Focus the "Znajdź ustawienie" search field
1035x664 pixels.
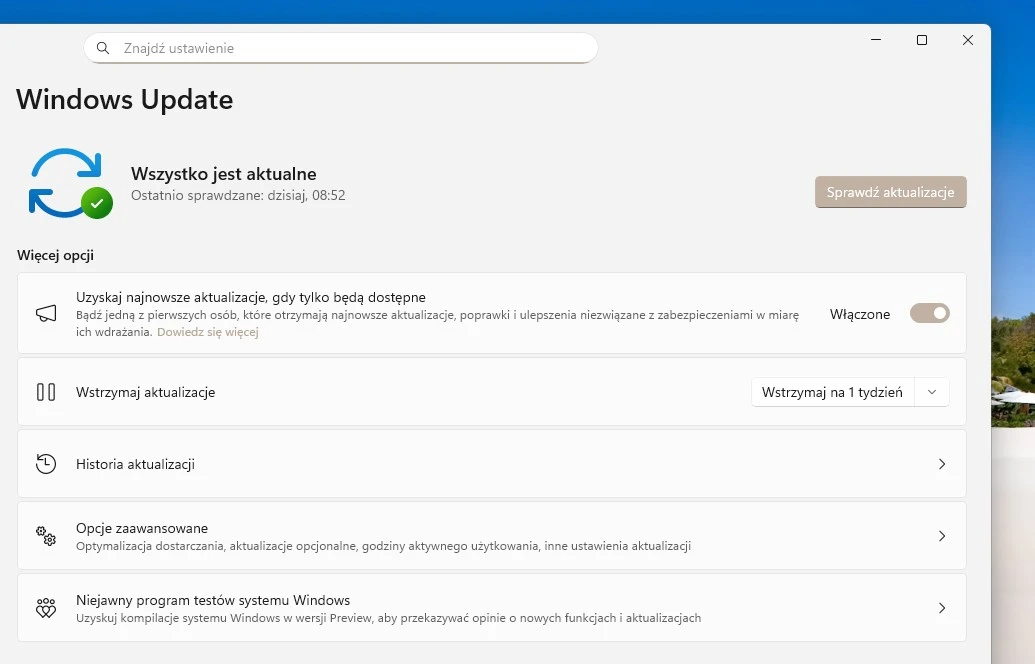tap(350, 48)
